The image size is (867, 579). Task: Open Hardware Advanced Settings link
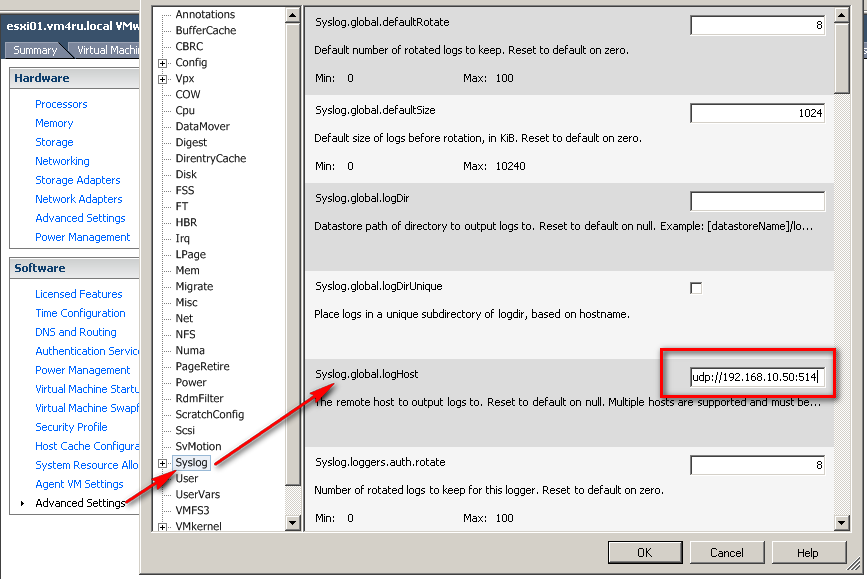(81, 218)
